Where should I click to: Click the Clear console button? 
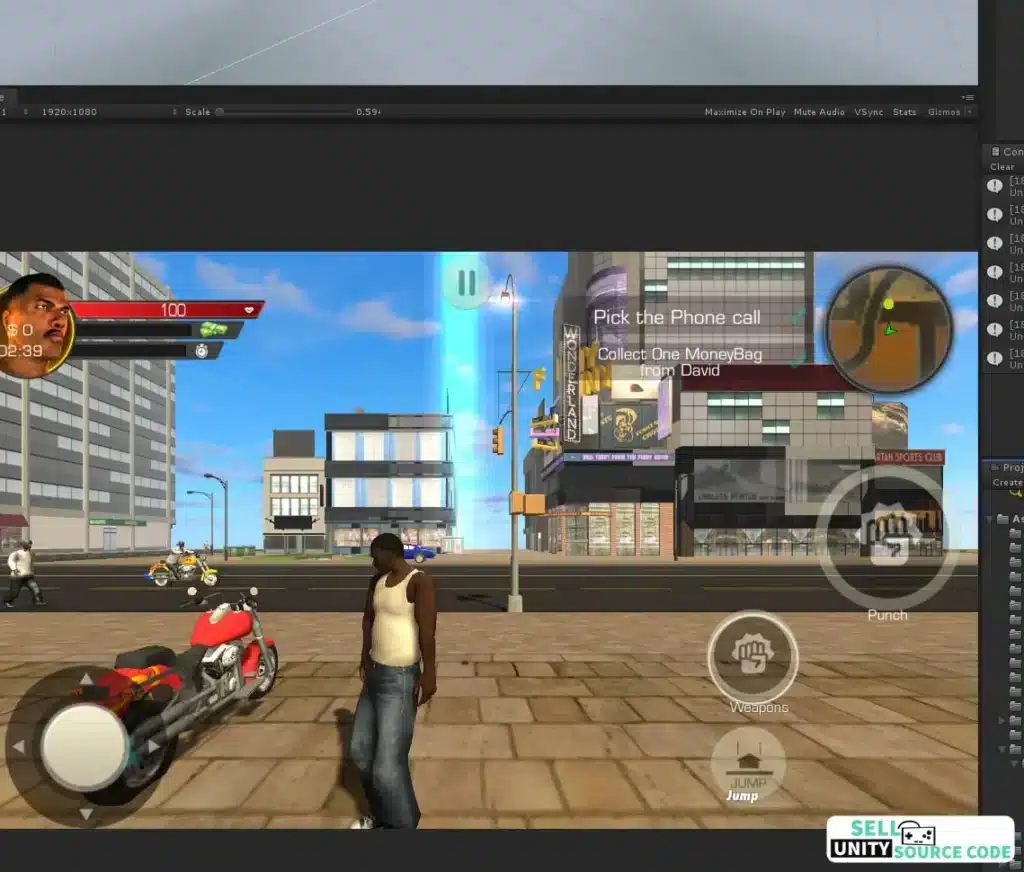1002,167
